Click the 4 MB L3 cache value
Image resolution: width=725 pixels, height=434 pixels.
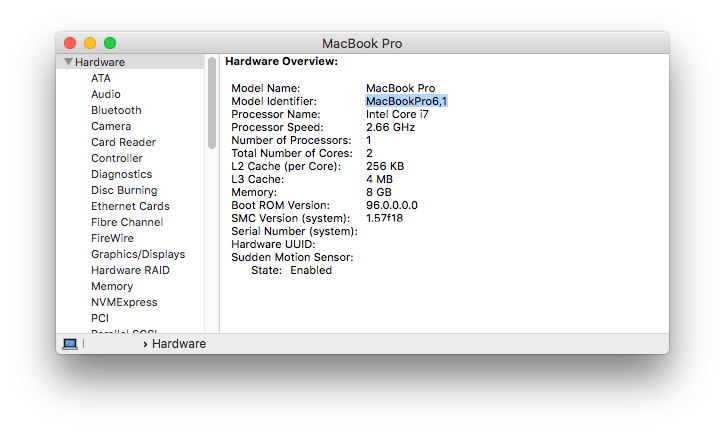[x=379, y=179]
